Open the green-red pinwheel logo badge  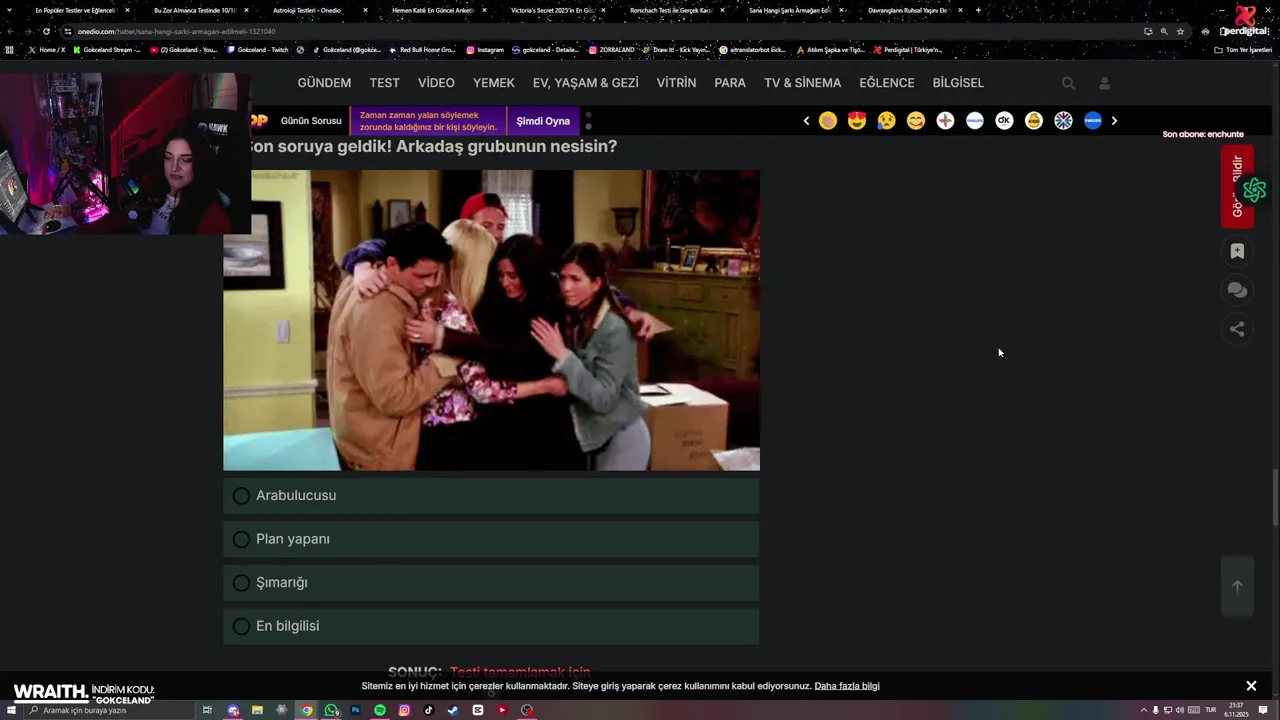pyautogui.click(x=945, y=121)
